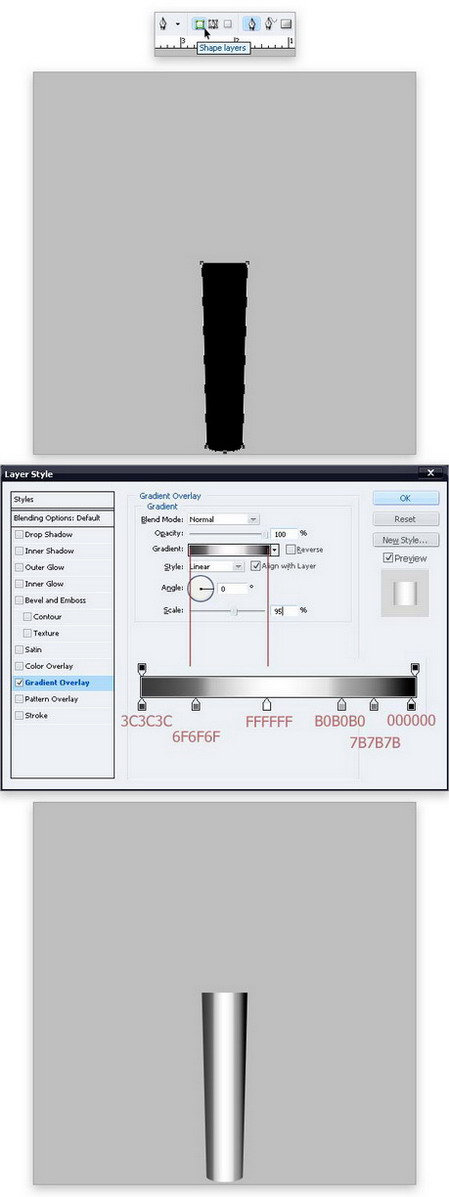Select the 6F6F6F color stop
This screenshot has height=1197, width=449.
coord(196,704)
